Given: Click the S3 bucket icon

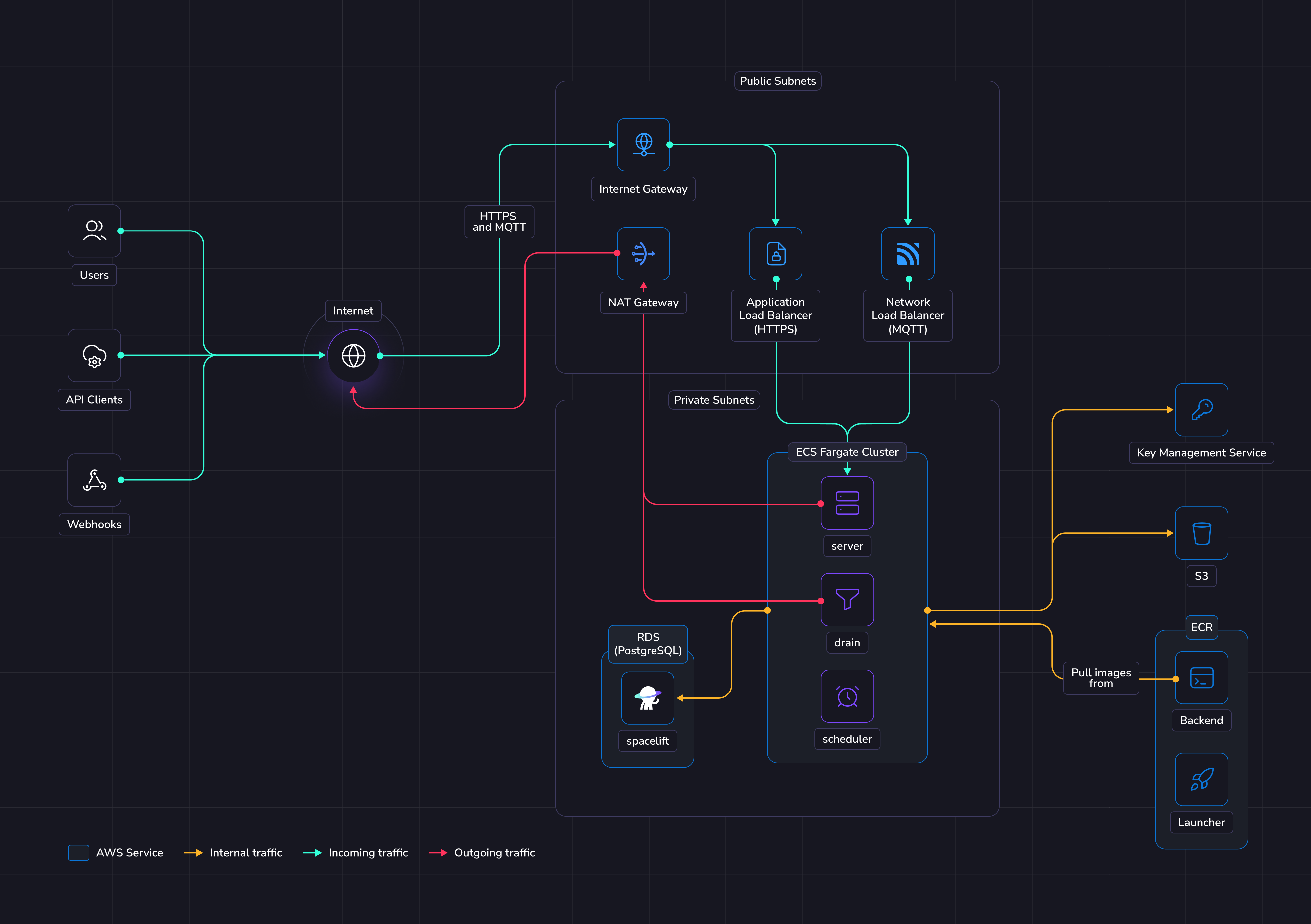Looking at the screenshot, I should point(1201,533).
